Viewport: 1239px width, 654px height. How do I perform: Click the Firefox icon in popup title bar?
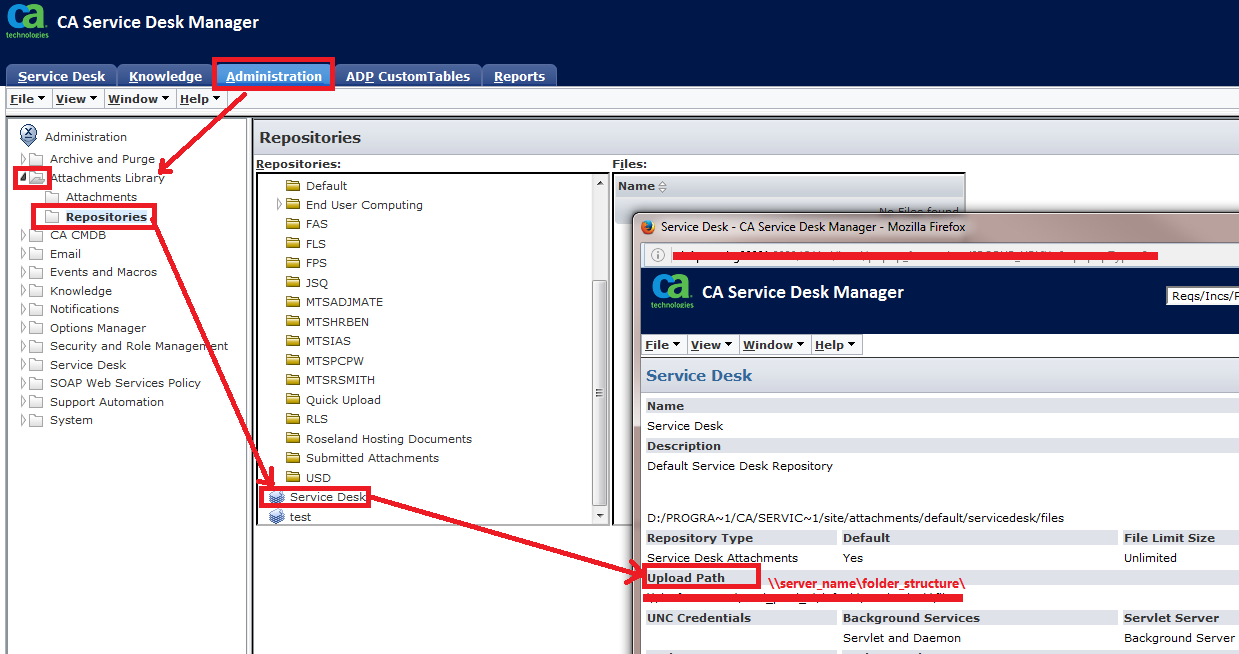click(646, 227)
